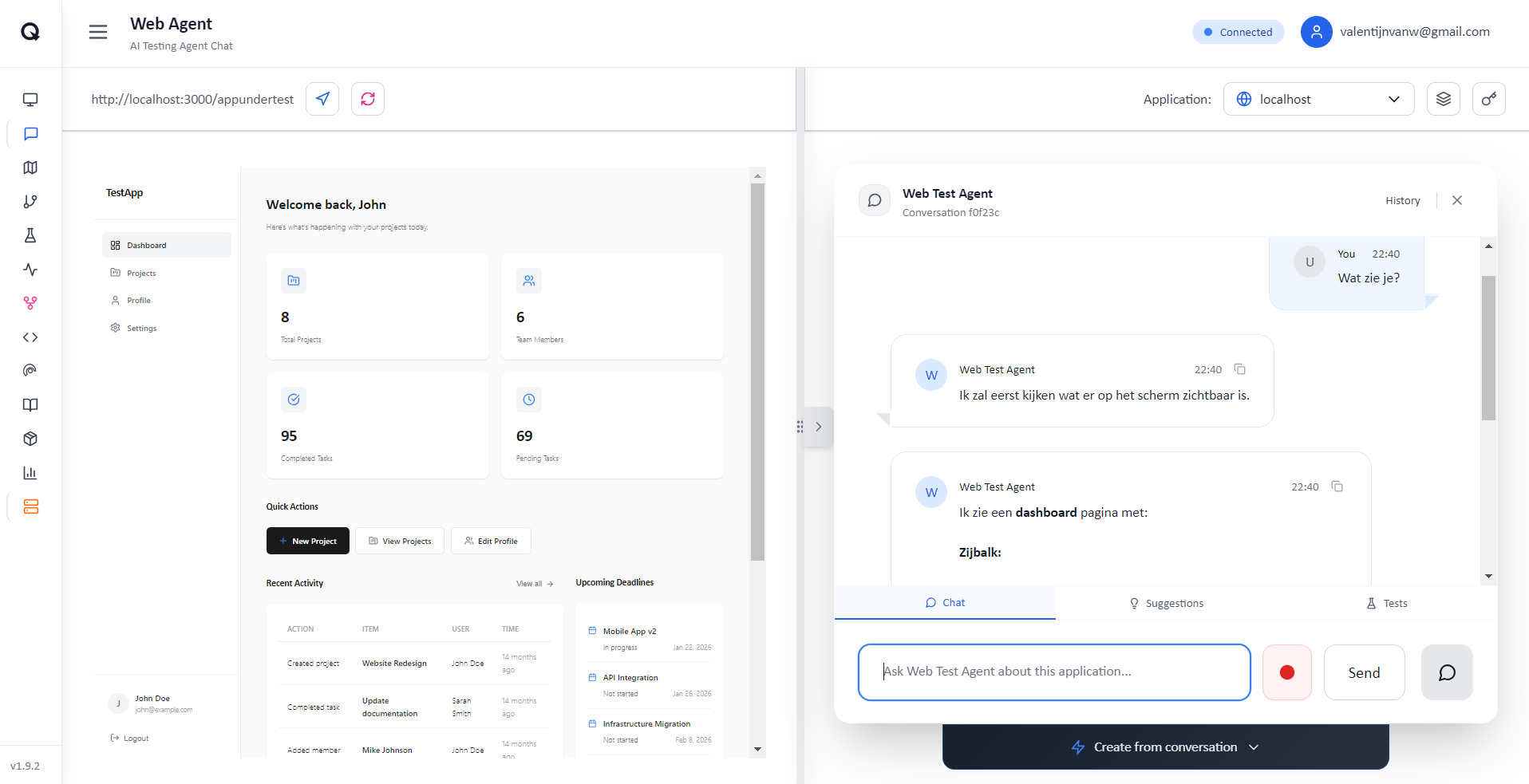Click the Completed Tasks card

377,425
